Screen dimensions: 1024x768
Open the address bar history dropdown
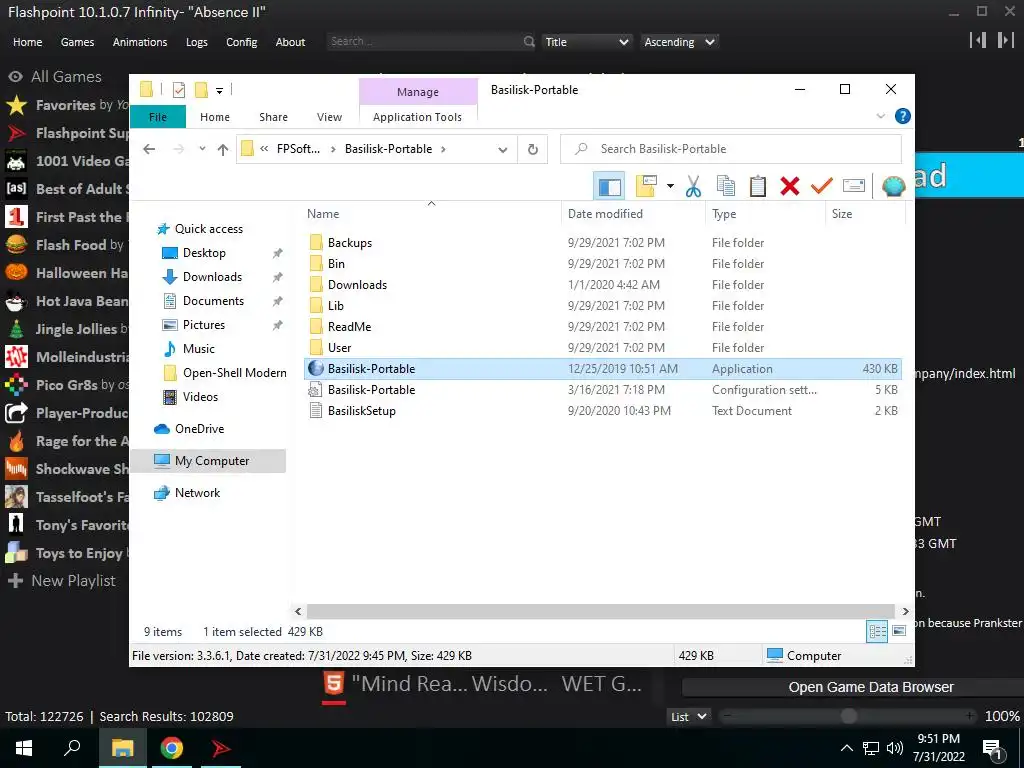[503, 150]
